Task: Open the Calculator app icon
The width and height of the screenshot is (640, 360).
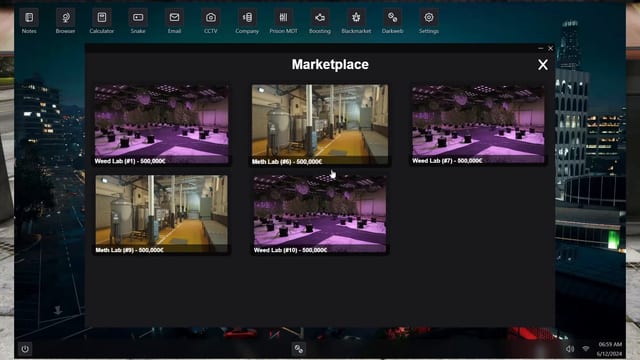Action: (102, 18)
